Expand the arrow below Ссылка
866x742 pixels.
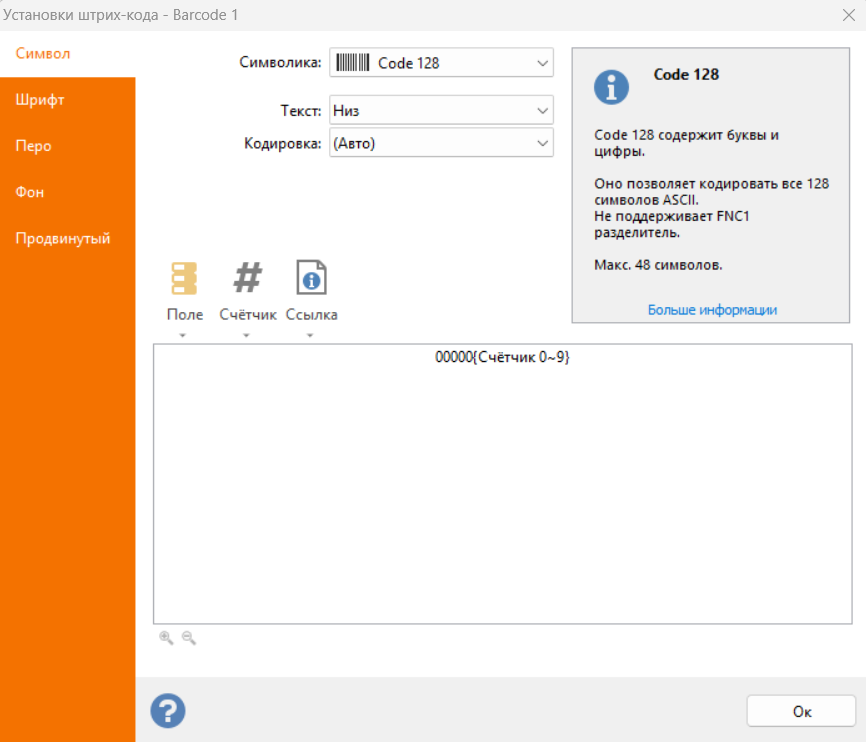pyautogui.click(x=310, y=335)
